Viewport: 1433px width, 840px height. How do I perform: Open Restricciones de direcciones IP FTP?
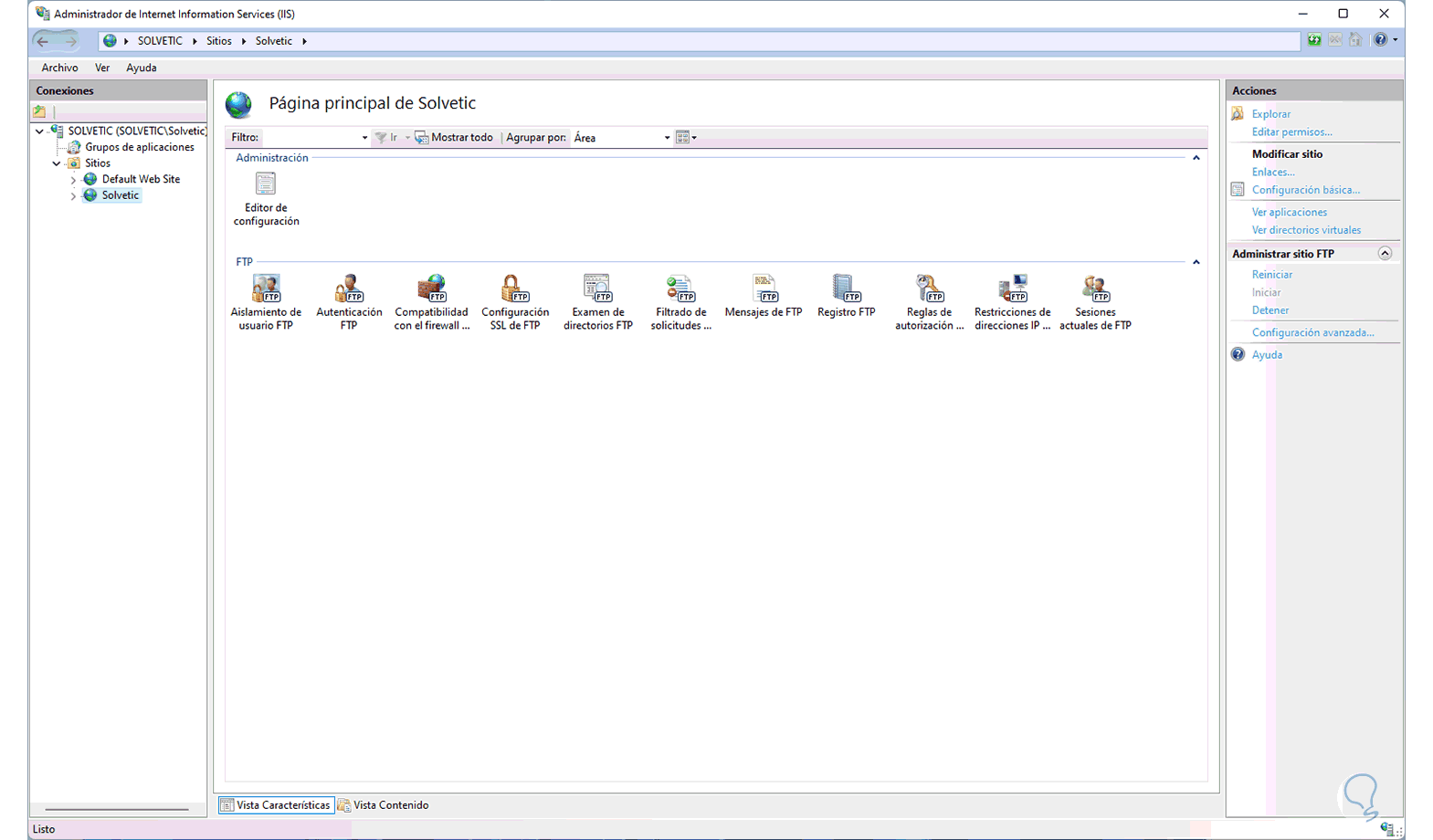(x=1013, y=302)
